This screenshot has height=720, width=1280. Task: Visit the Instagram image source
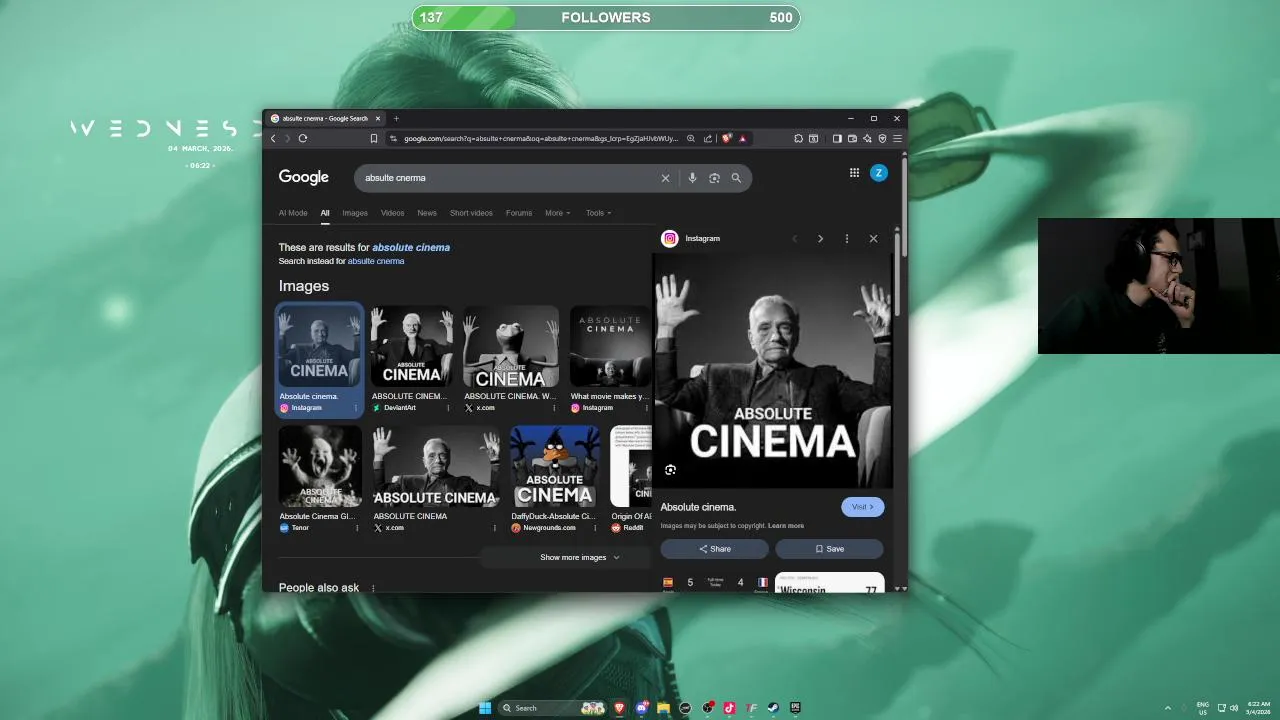pyautogui.click(x=862, y=507)
